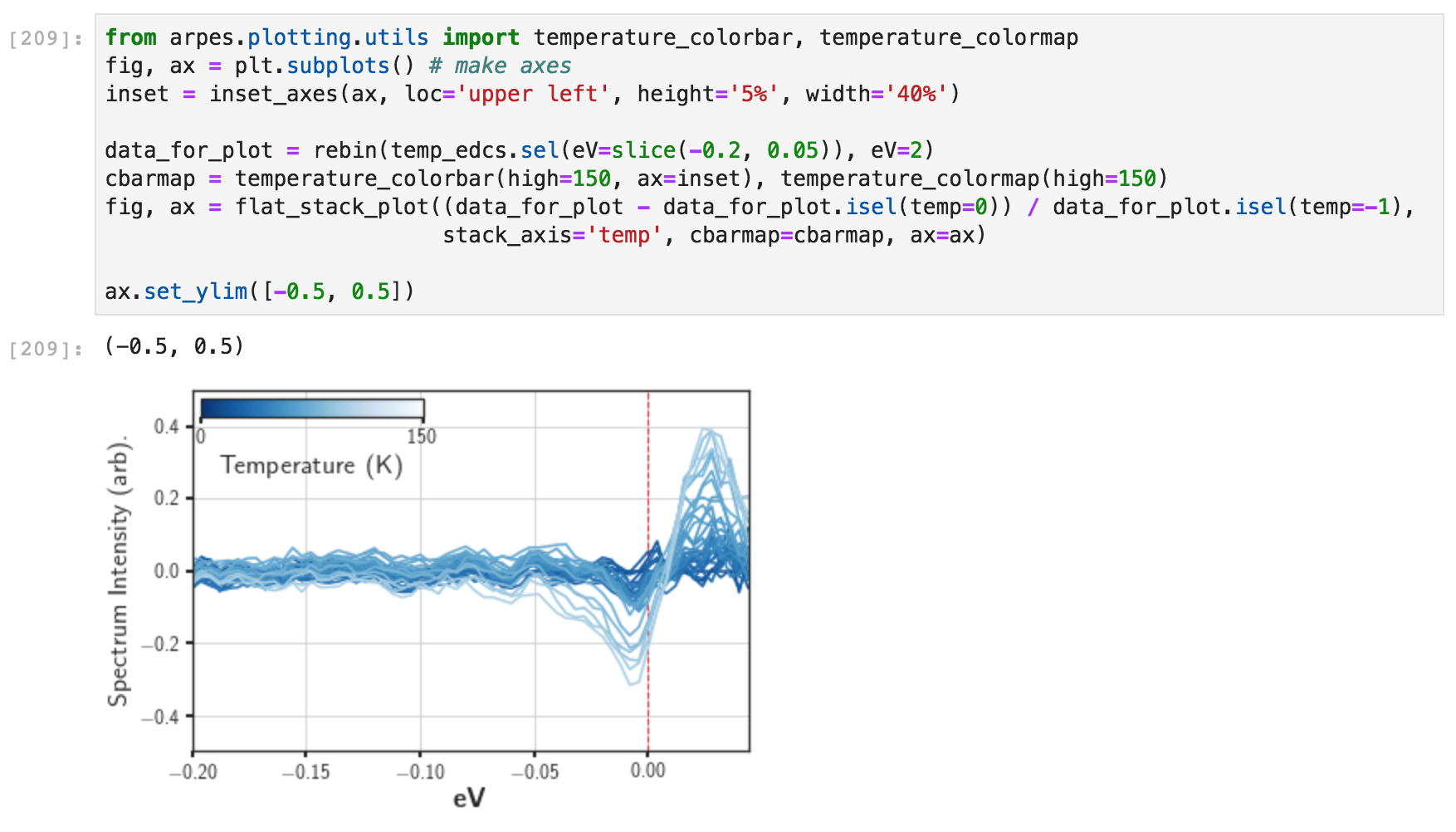Click the 'Spectrum Intensity (arb).' y-axis label

coord(119,571)
